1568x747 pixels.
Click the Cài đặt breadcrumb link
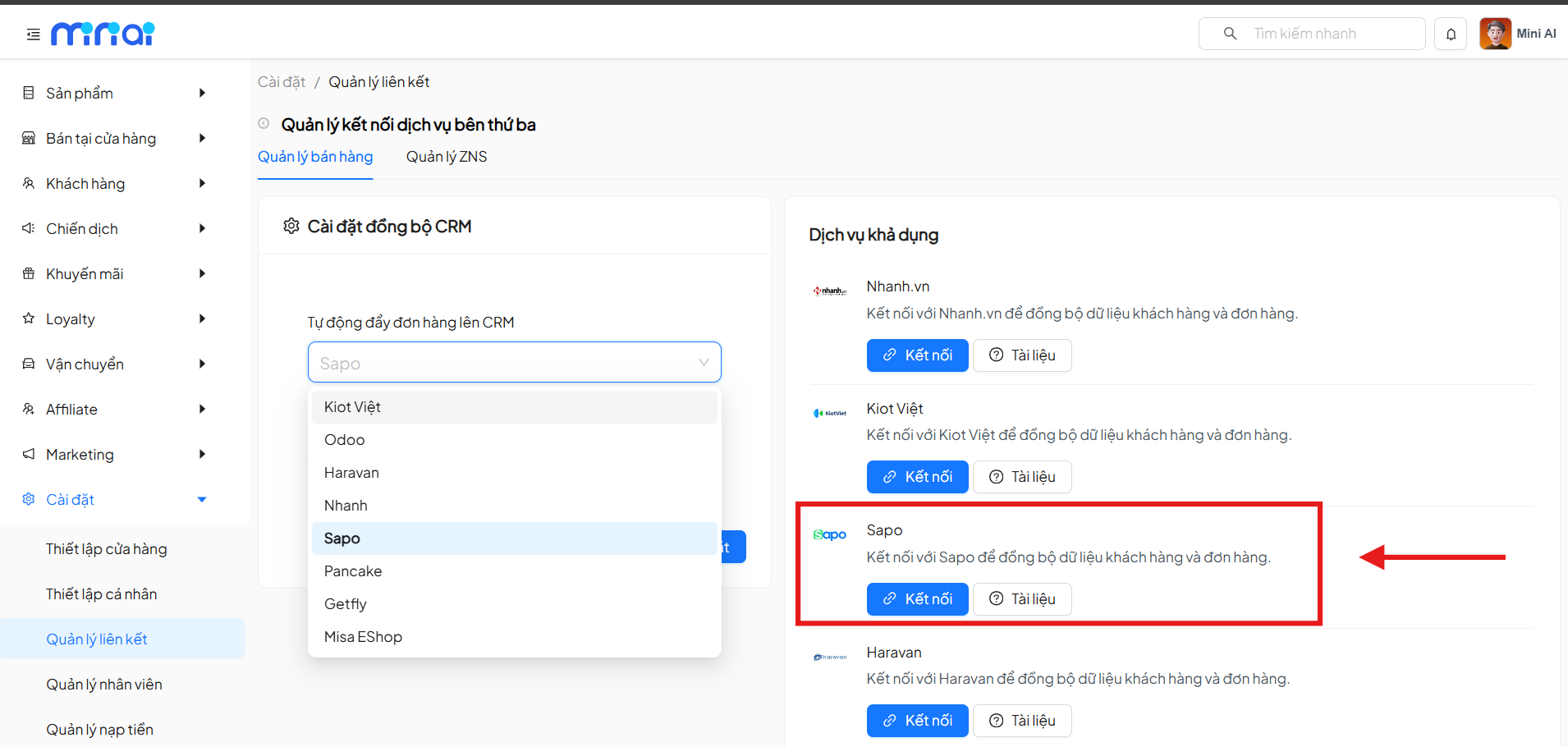[281, 81]
